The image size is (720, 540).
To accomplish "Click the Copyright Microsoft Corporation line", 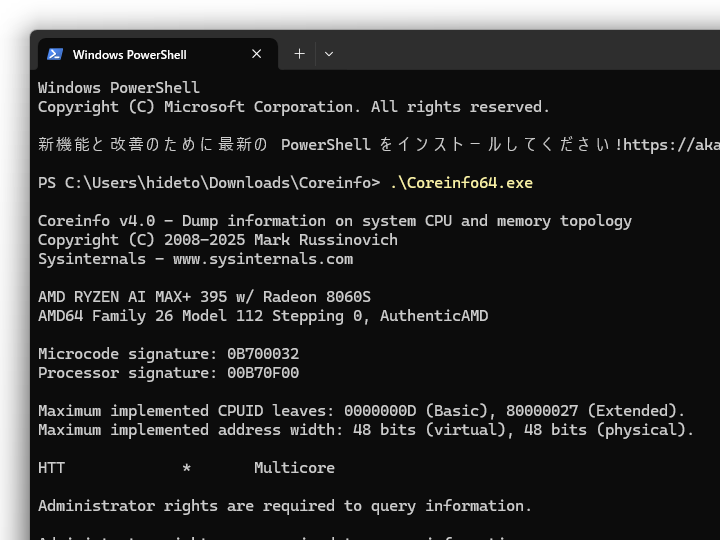I will coord(294,107).
